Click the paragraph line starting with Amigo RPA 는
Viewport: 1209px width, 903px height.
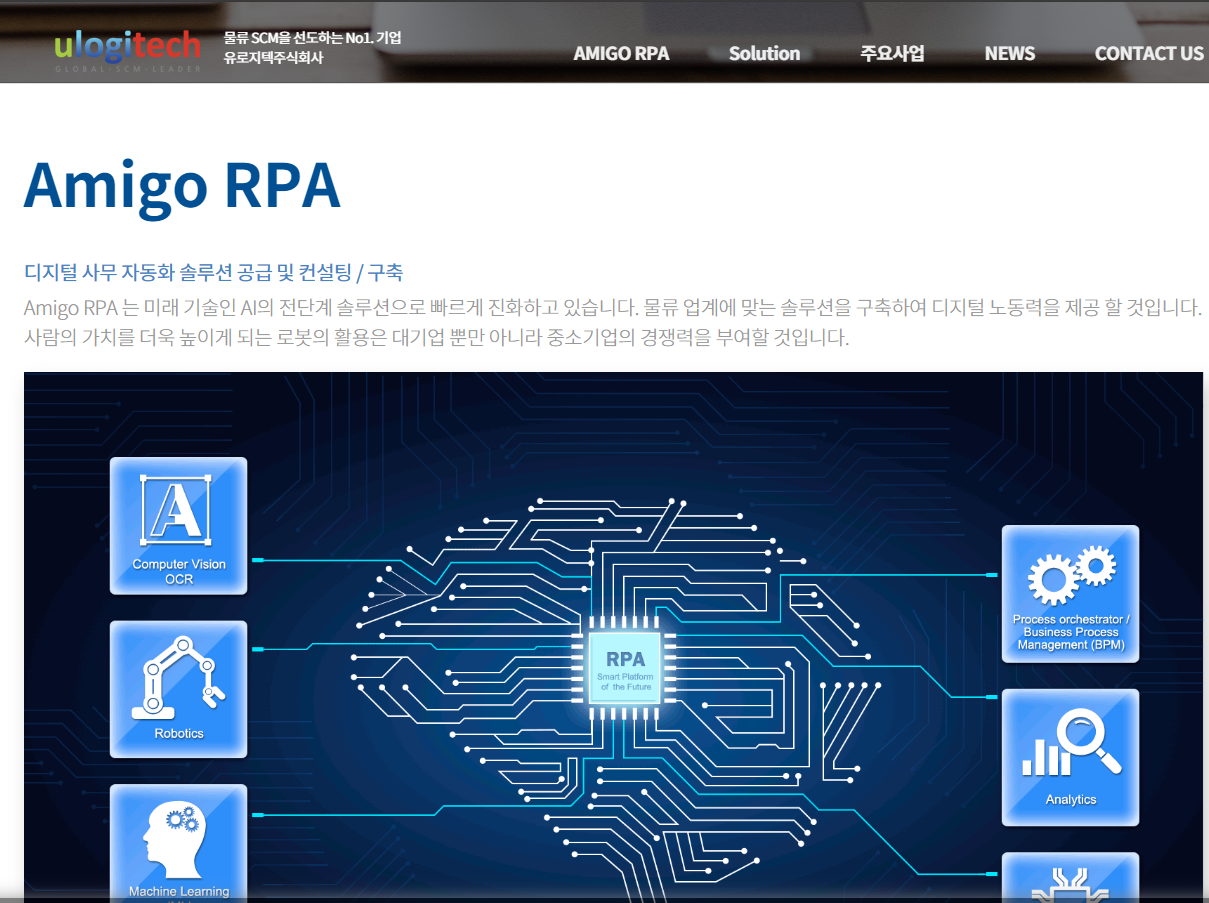612,307
